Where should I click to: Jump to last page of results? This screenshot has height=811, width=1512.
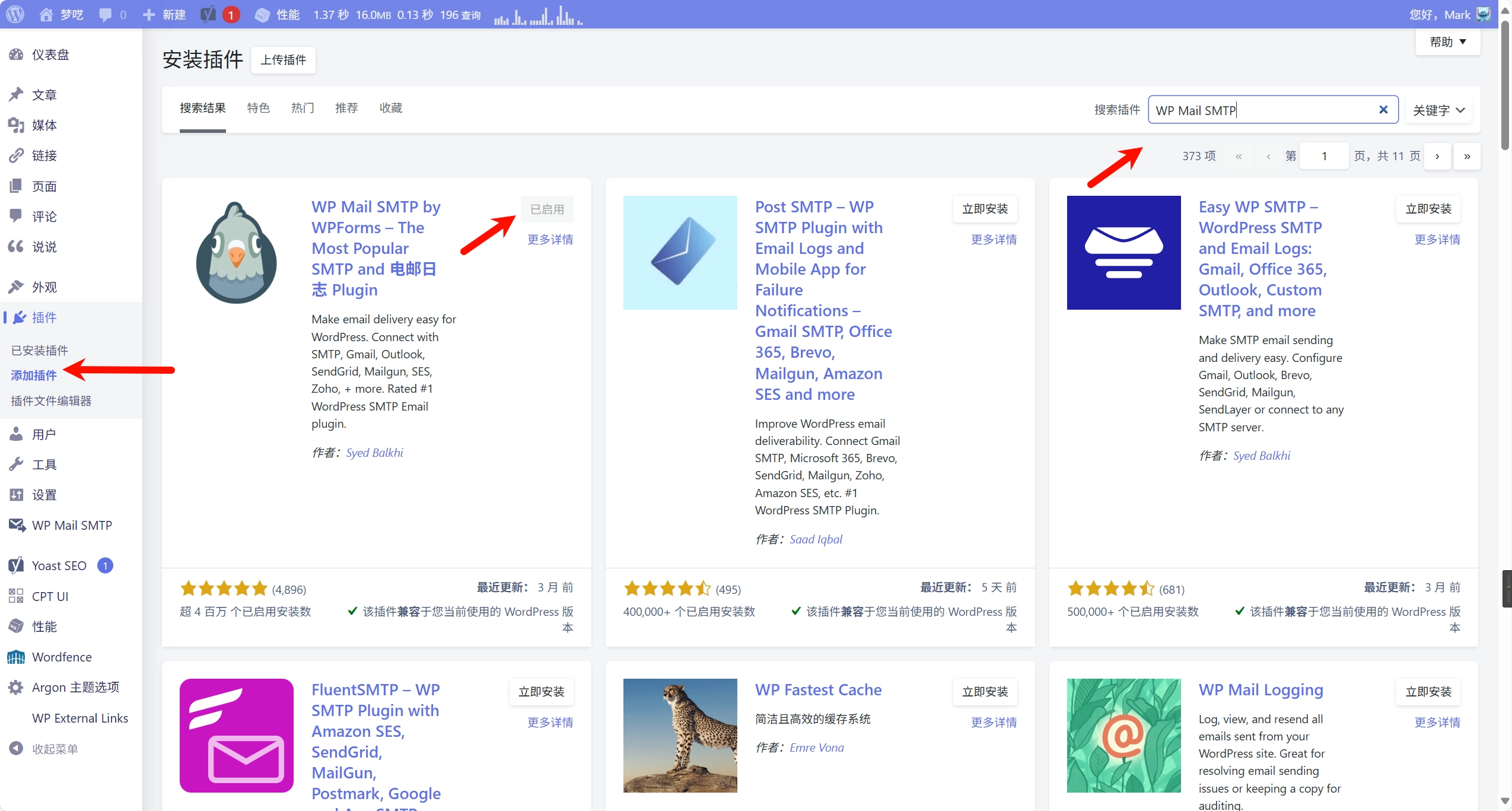(1467, 157)
